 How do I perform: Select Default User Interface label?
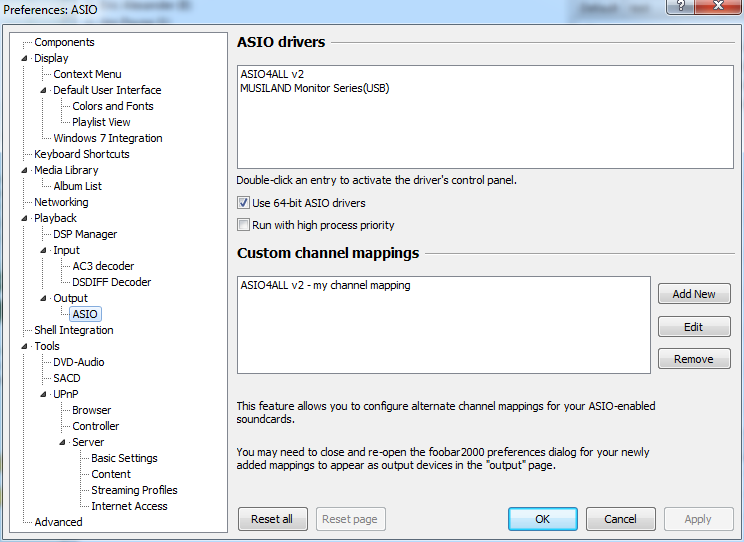pyautogui.click(x=107, y=90)
